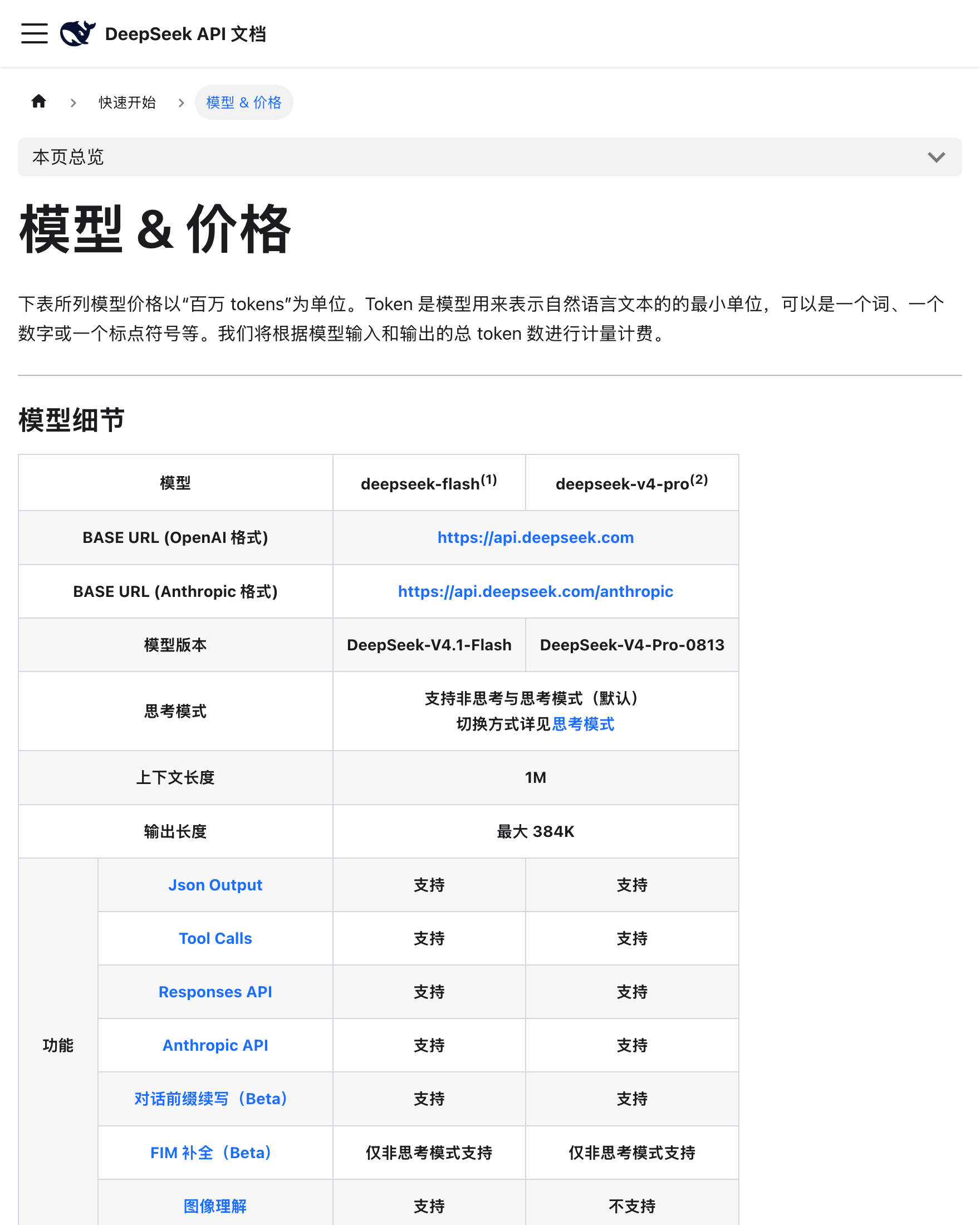This screenshot has width=980, height=1225.
Task: Click the 模型版本 row label
Action: pos(175,645)
